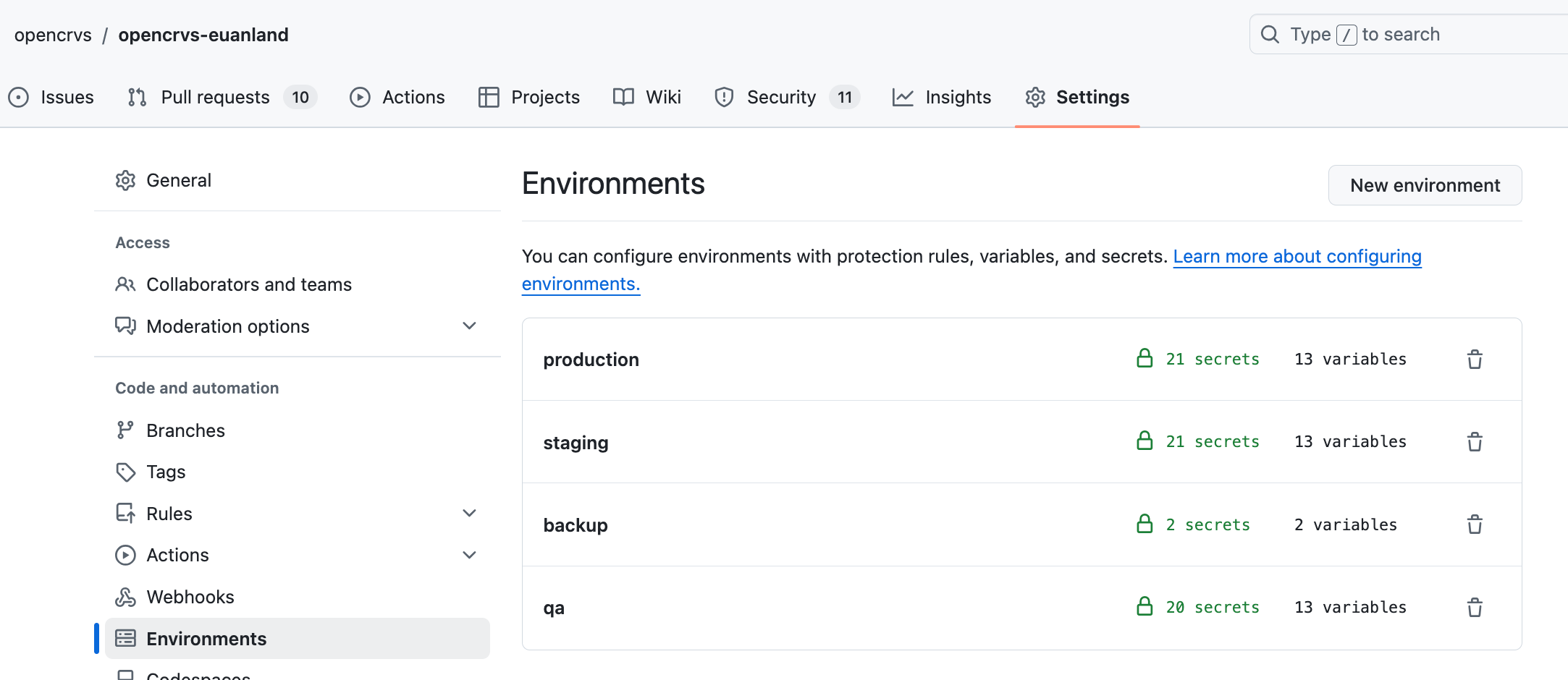Click the trash icon for staging environment
This screenshot has height=680, width=1568.
pyautogui.click(x=1475, y=442)
